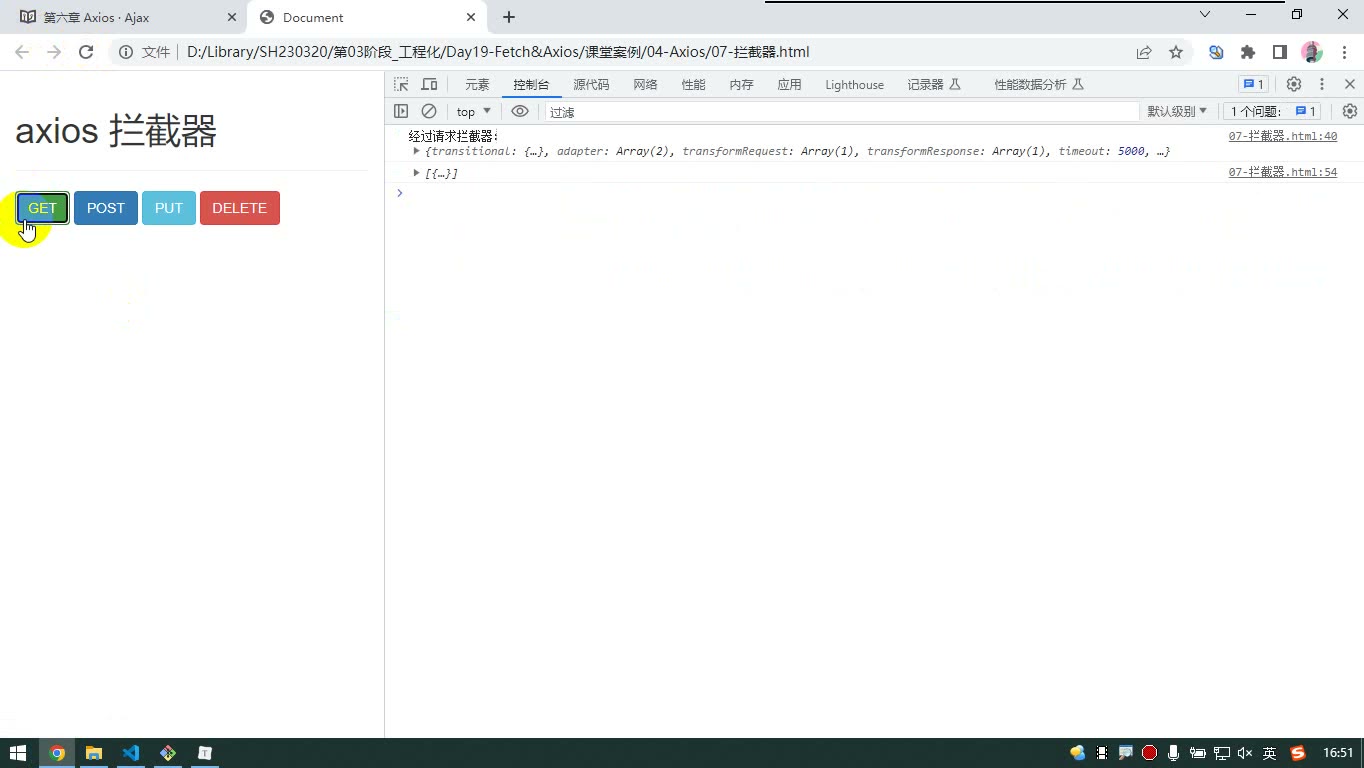Open DevTools settings gear in tab bar
Screen dimensions: 1364x768
(1294, 85)
